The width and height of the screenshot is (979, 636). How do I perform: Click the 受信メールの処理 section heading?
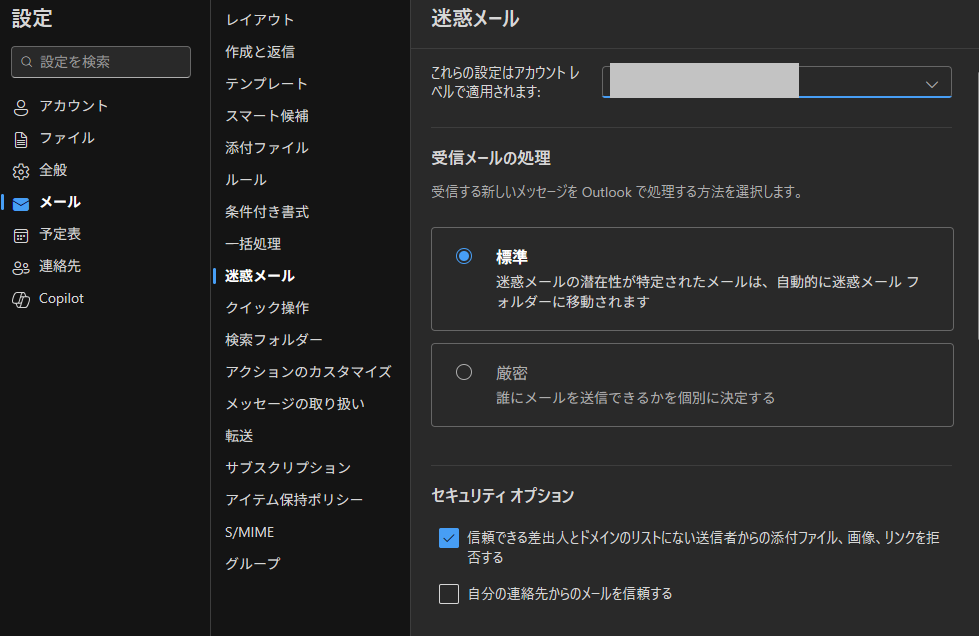(x=491, y=159)
